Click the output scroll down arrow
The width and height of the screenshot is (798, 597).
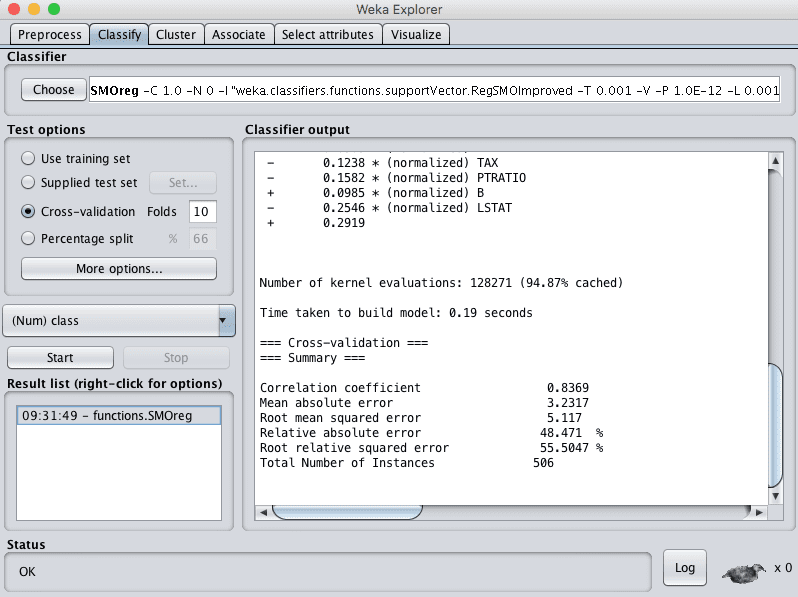point(775,496)
